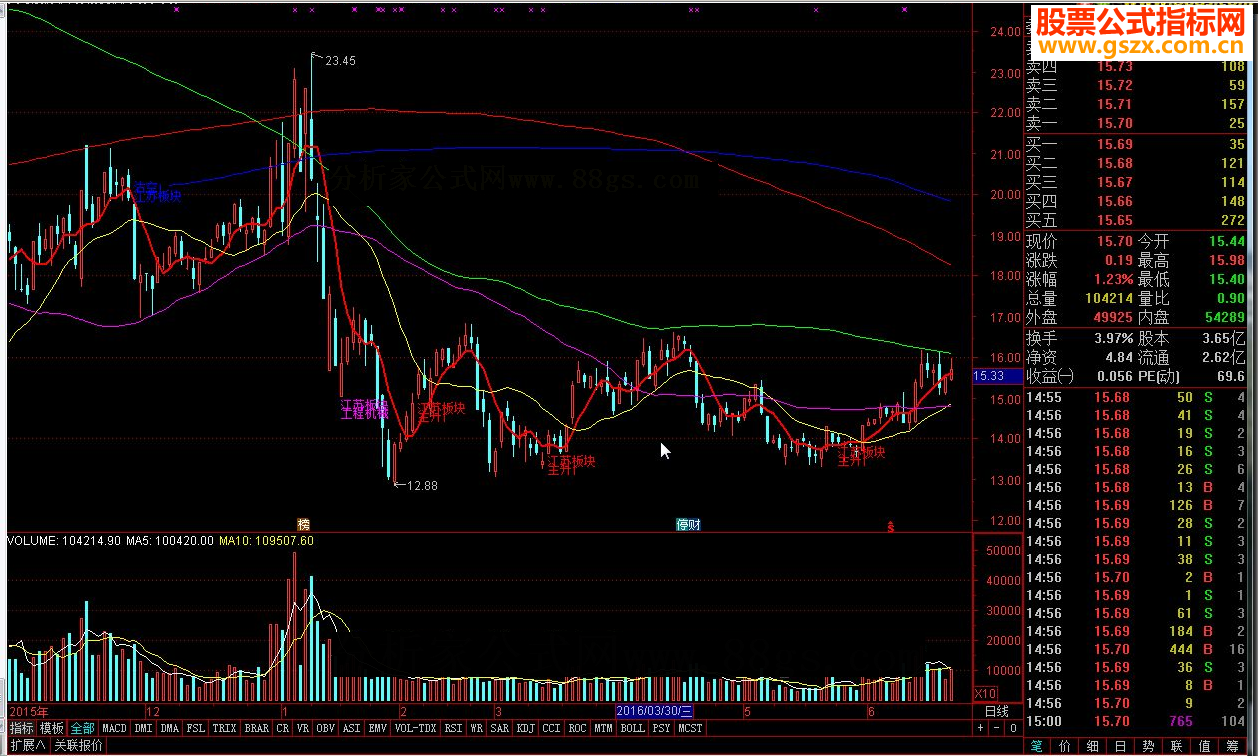Click the X10 volume scale label
Viewport: 1258px width, 756px height.
coord(986,694)
